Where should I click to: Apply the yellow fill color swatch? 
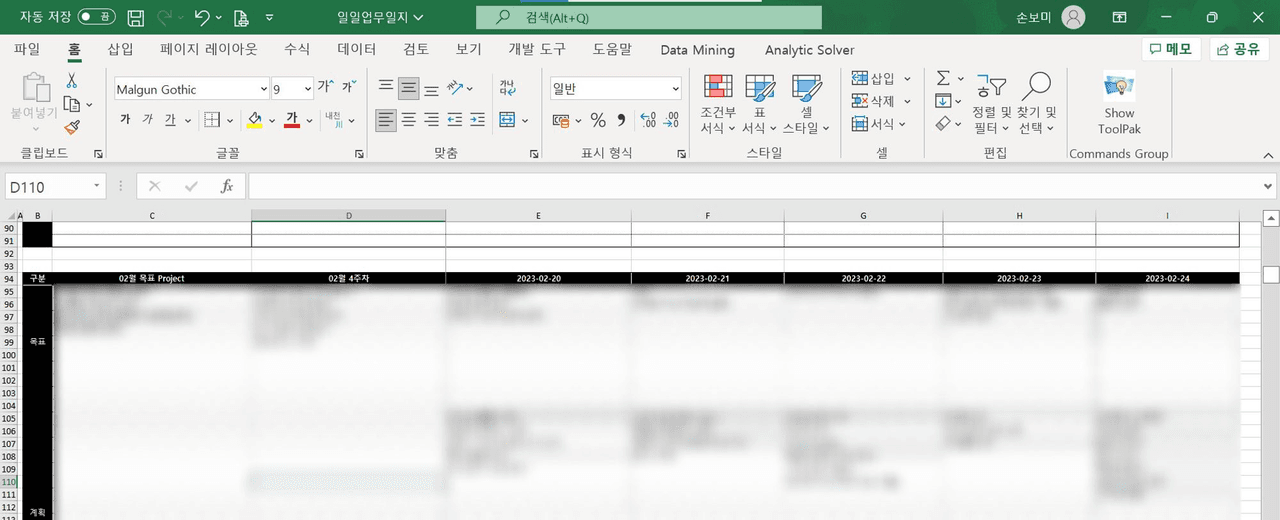coord(254,120)
